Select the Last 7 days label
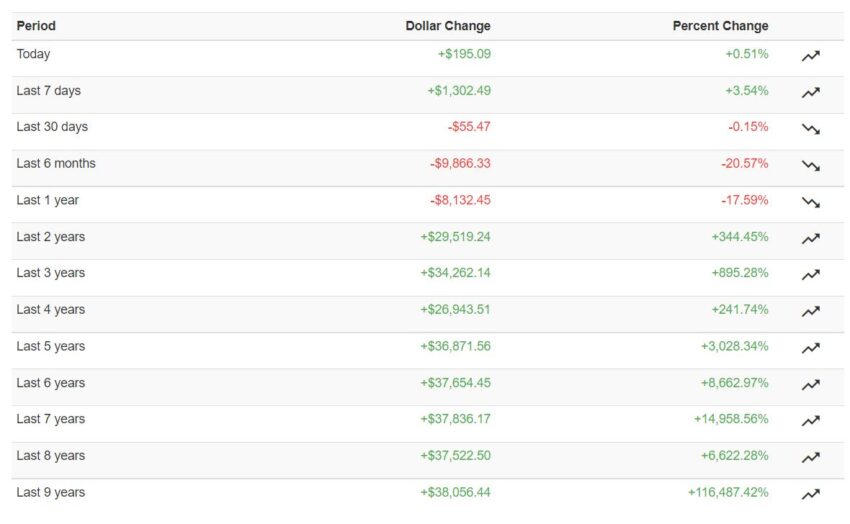 click(48, 90)
